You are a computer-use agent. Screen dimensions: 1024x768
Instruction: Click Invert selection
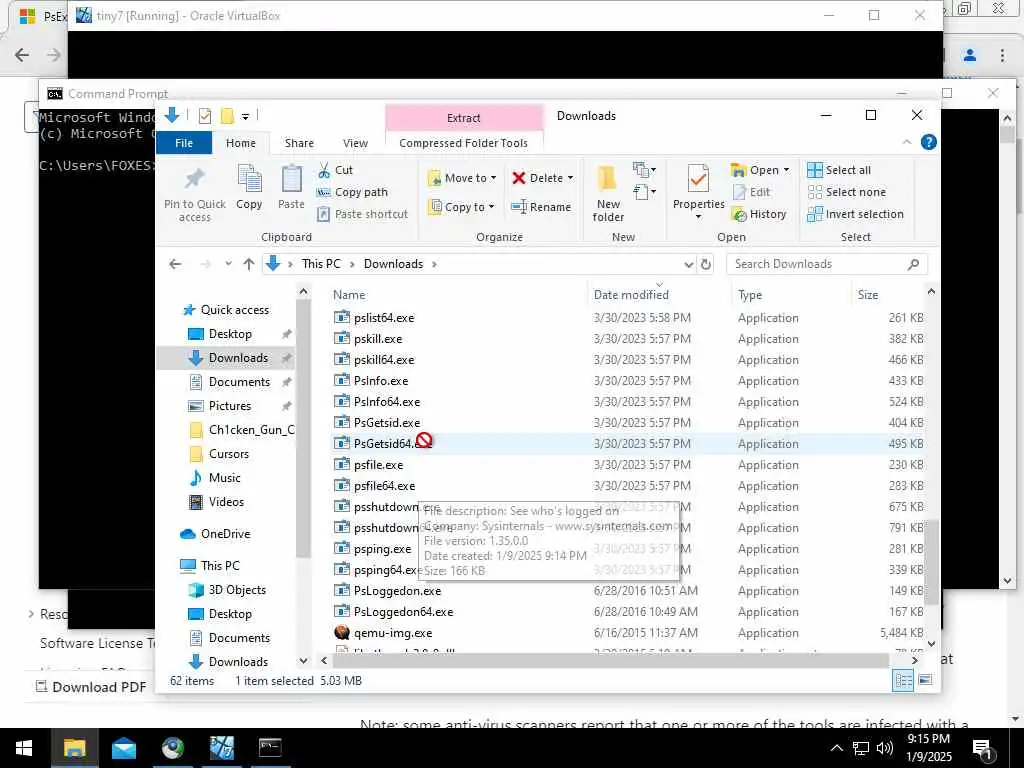pyautogui.click(x=856, y=214)
